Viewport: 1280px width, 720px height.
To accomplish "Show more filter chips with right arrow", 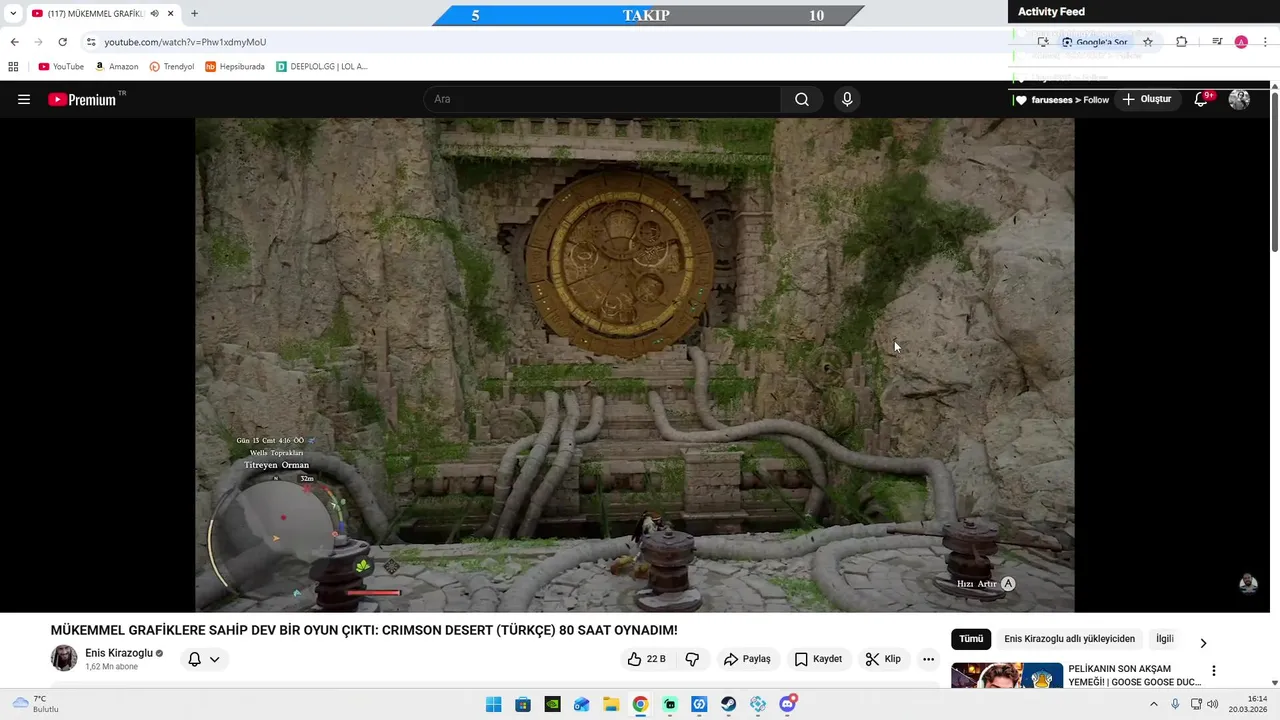I will click(x=1203, y=642).
